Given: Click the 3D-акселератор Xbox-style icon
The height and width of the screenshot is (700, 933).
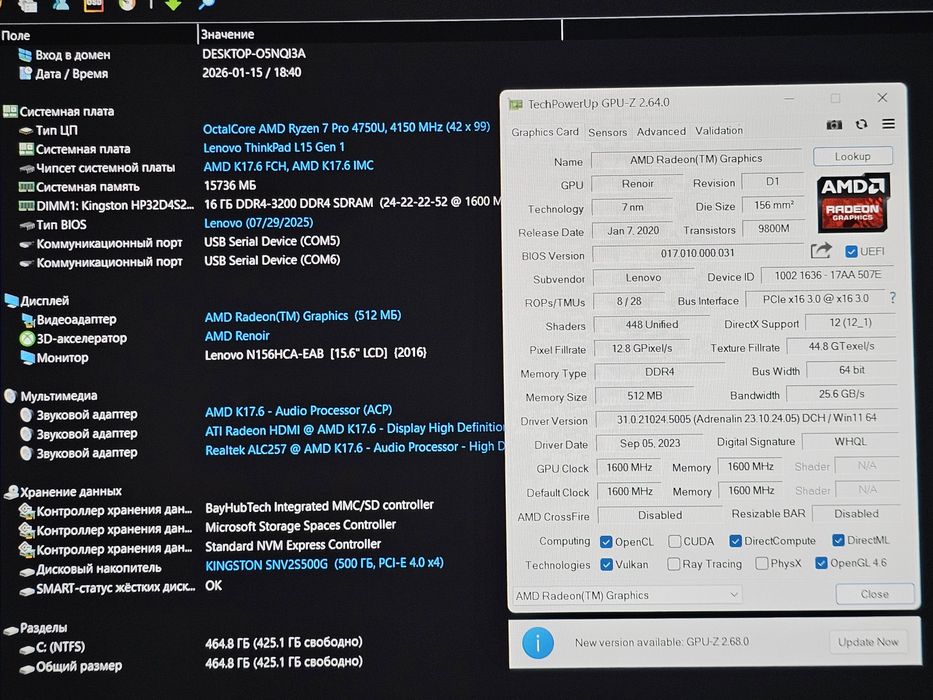Looking at the screenshot, I should 27,339.
